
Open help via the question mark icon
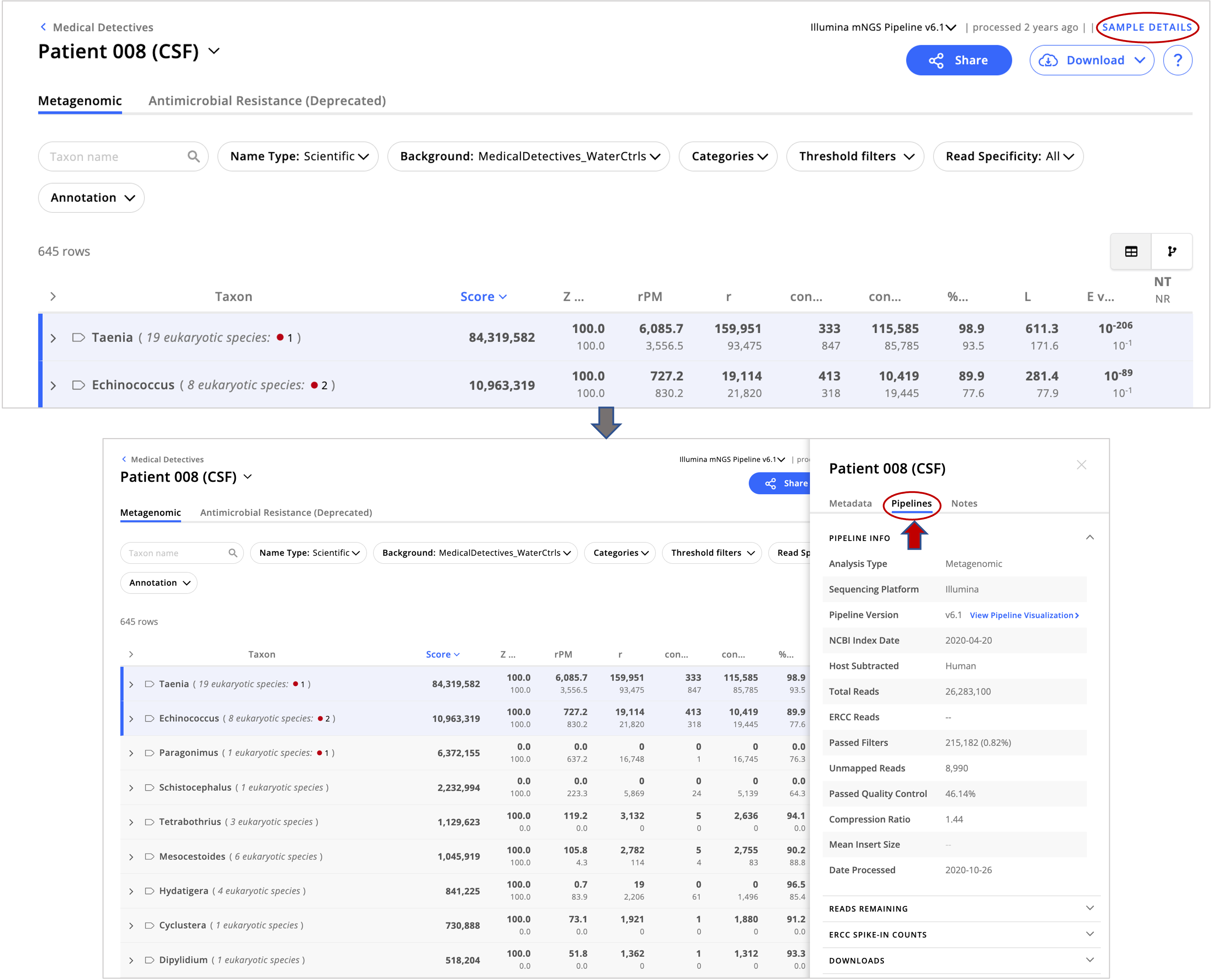tap(1178, 60)
